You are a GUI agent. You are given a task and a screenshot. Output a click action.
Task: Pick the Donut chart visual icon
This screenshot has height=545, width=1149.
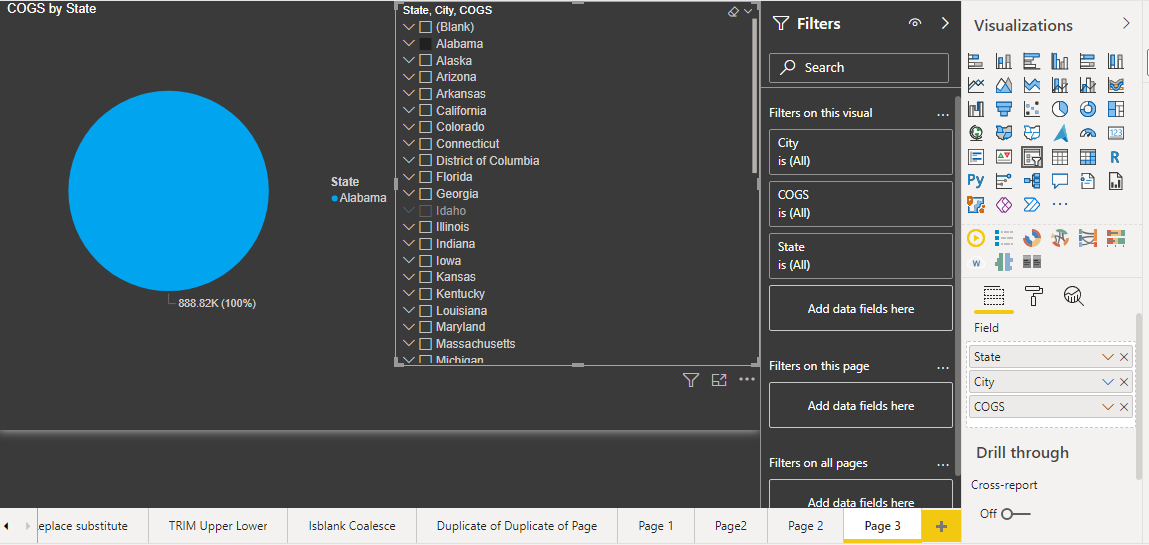click(x=1088, y=109)
